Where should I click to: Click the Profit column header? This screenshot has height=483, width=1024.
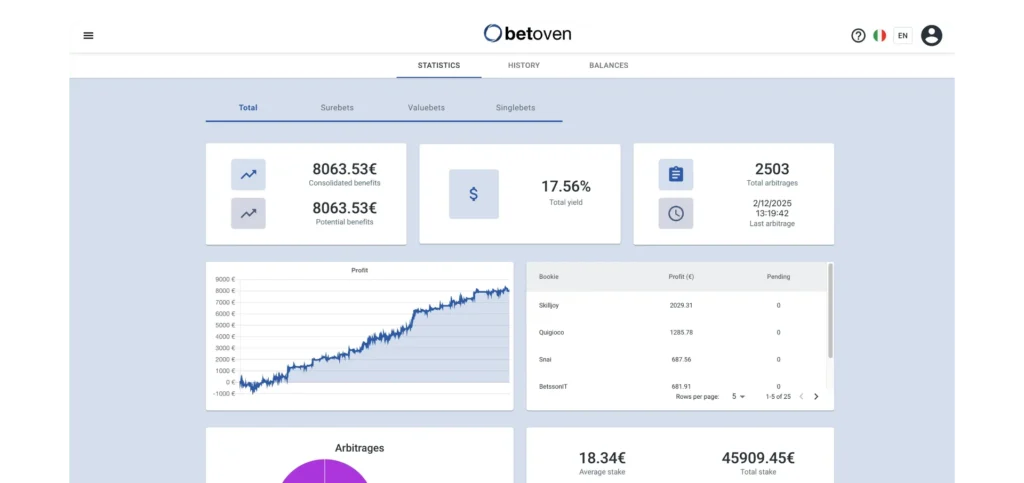coord(680,276)
